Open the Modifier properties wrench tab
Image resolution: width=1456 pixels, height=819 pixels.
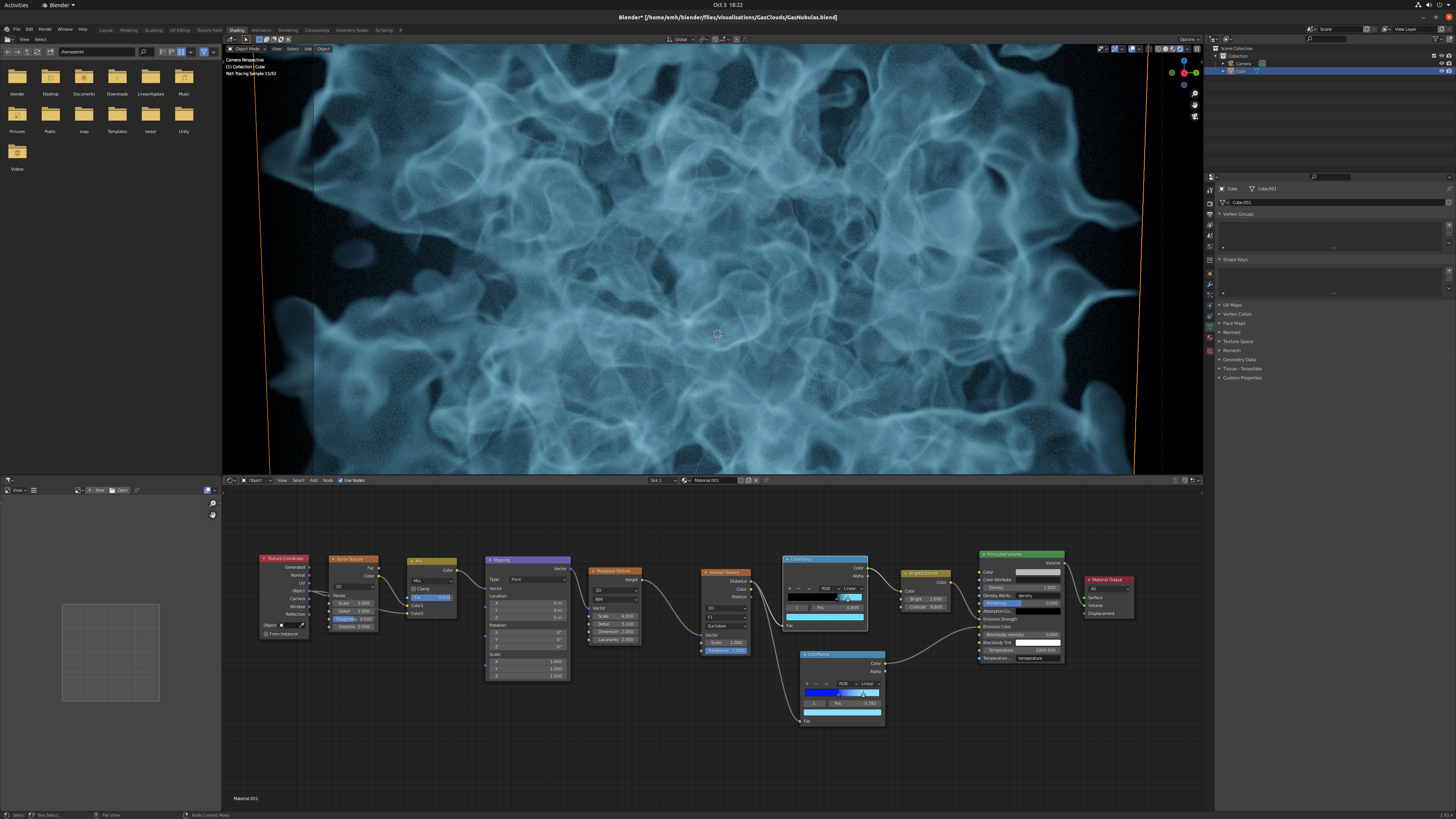click(1210, 284)
